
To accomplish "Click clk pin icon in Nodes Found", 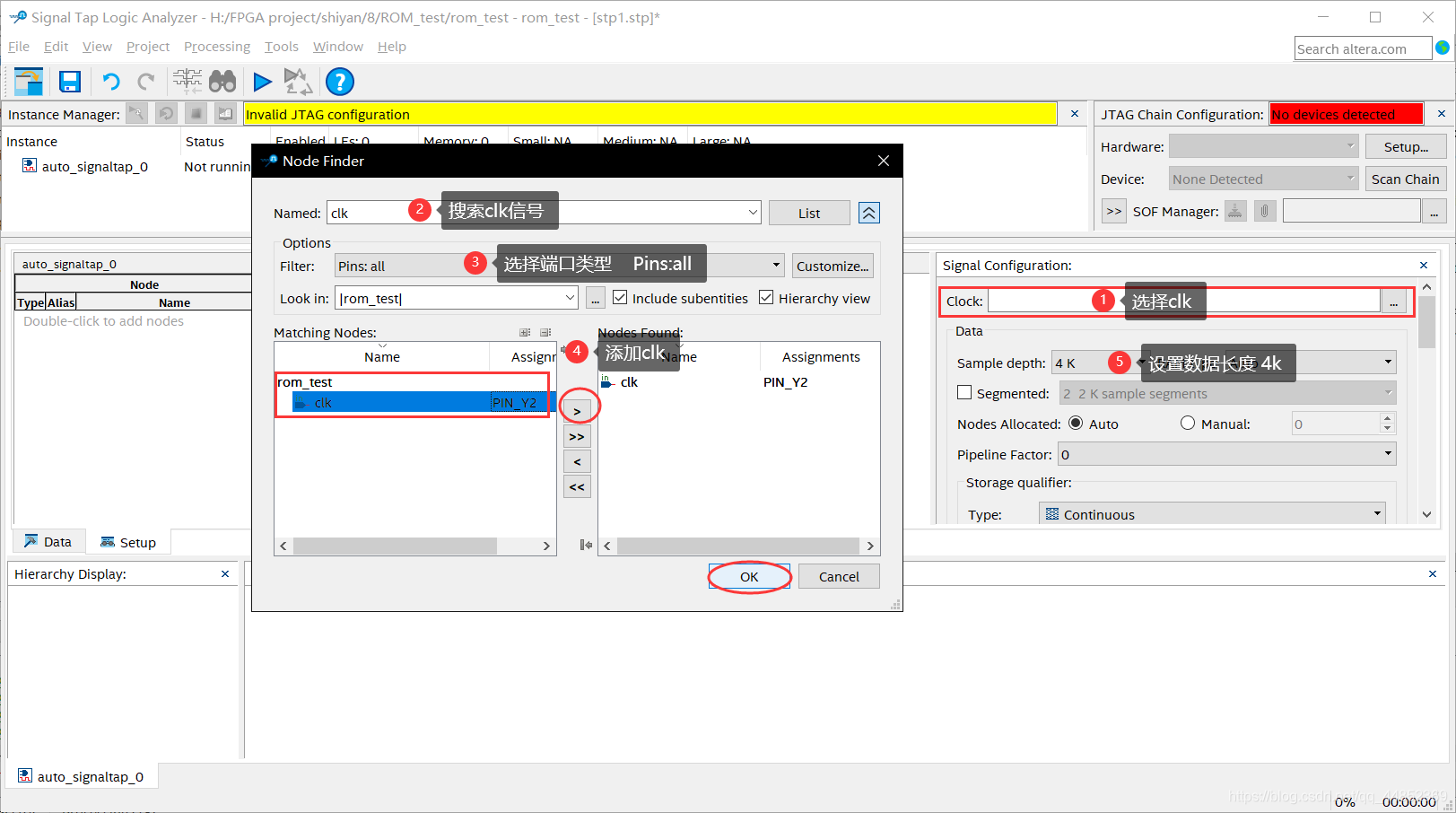I will [x=607, y=381].
